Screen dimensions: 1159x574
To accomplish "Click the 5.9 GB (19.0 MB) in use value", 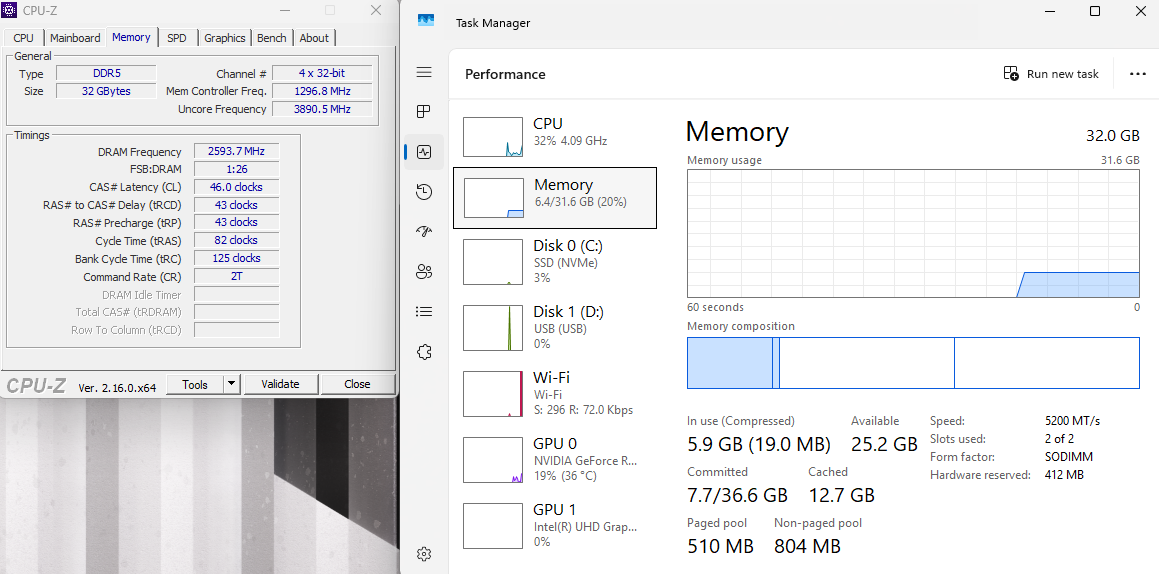I will 759,444.
